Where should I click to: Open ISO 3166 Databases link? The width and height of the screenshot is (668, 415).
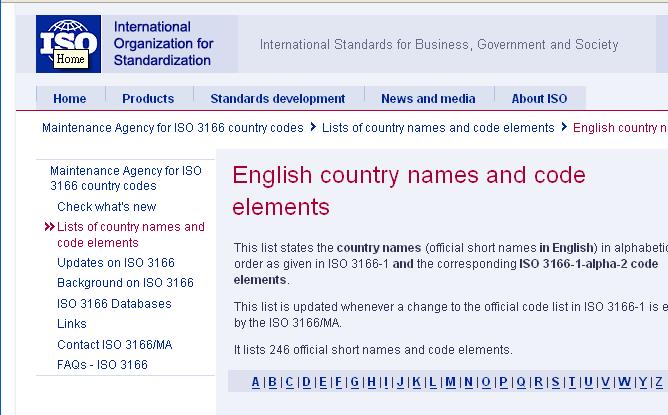[114, 303]
